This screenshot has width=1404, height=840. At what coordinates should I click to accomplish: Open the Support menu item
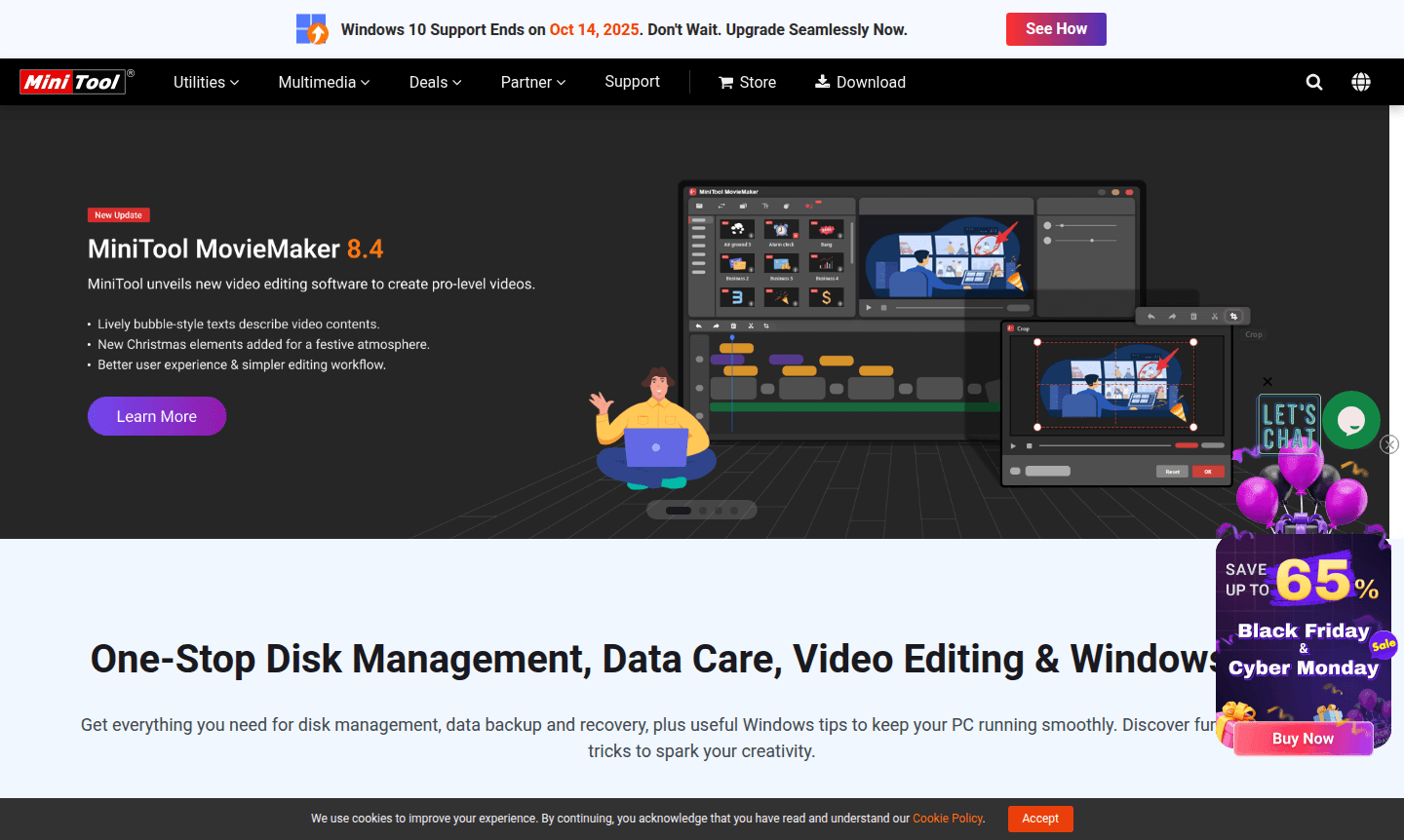[632, 82]
